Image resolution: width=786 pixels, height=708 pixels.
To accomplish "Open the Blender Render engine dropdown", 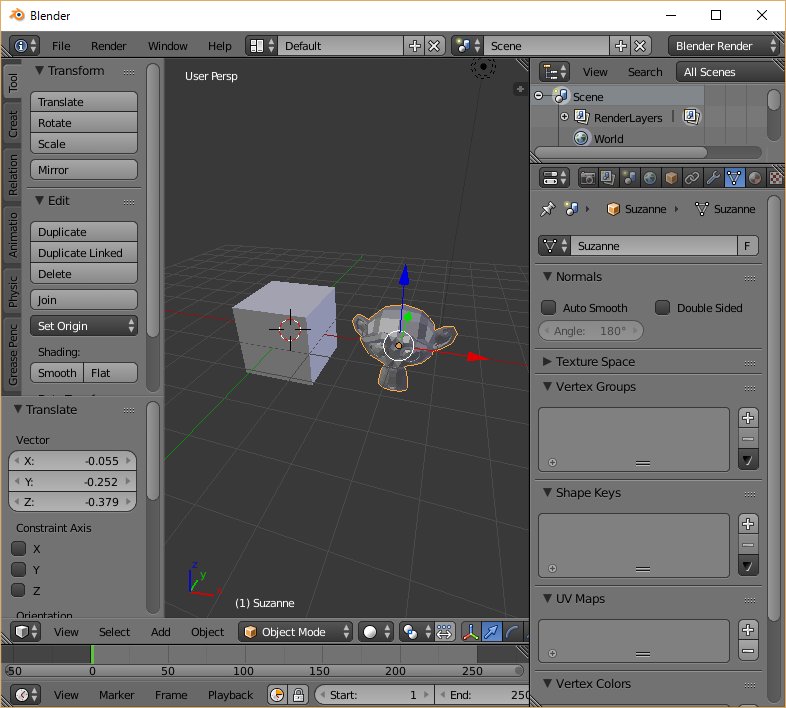I will pos(724,46).
